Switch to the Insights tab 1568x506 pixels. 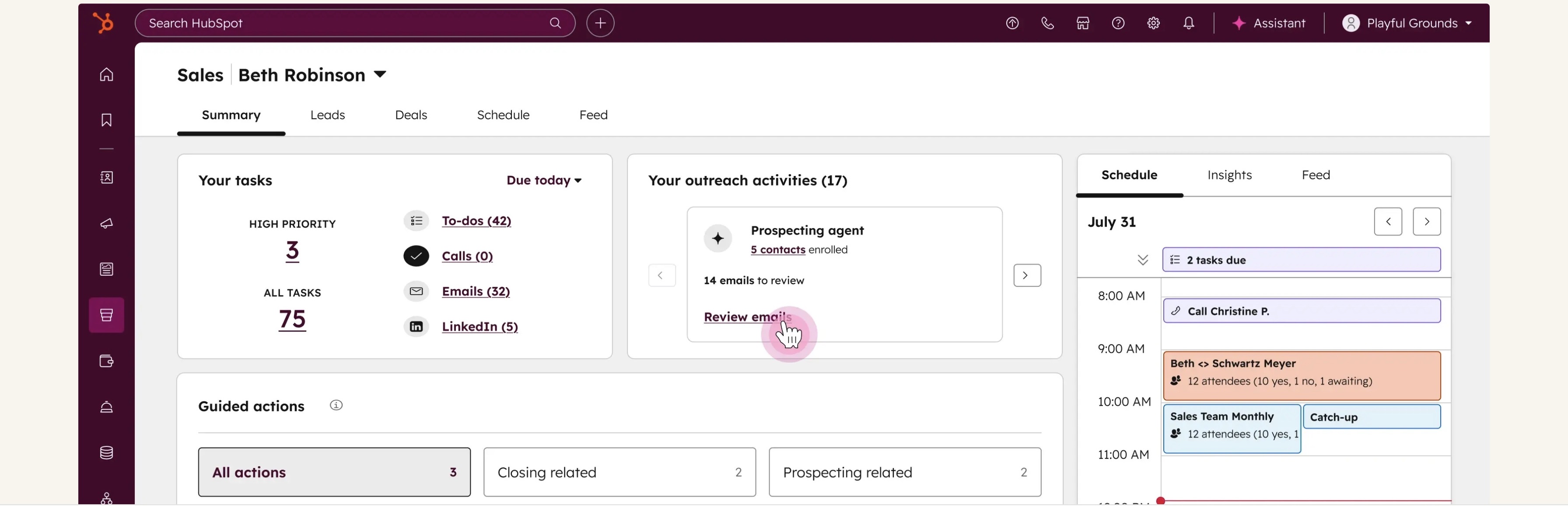pyautogui.click(x=1229, y=176)
